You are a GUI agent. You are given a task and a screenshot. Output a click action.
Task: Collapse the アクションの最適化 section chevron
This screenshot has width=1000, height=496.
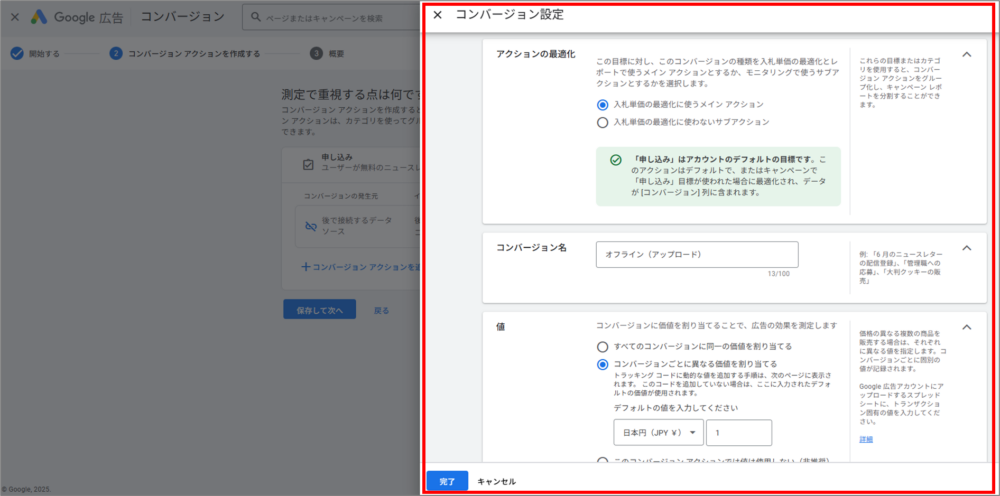click(966, 55)
